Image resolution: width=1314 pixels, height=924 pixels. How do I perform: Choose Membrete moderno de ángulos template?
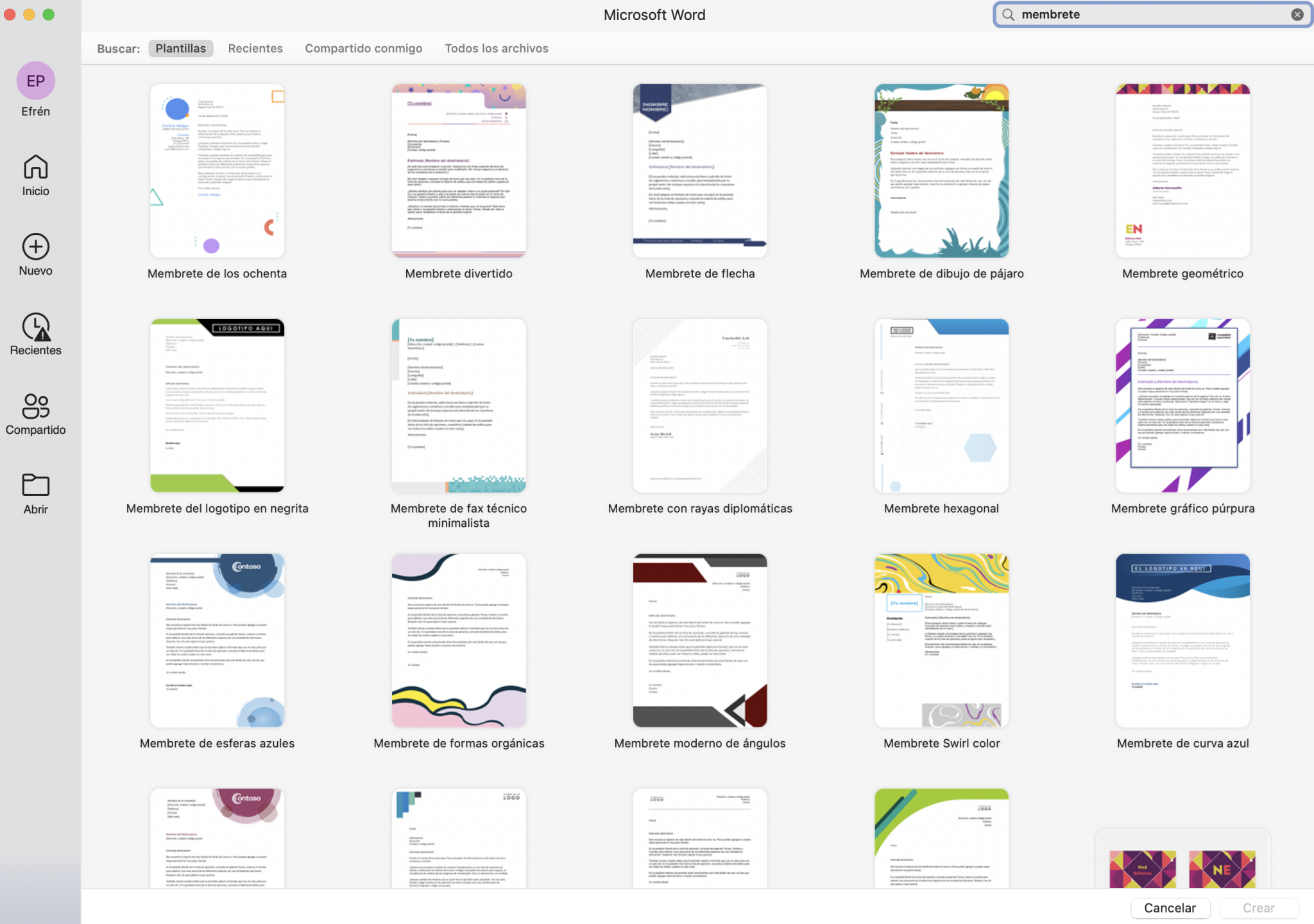699,640
